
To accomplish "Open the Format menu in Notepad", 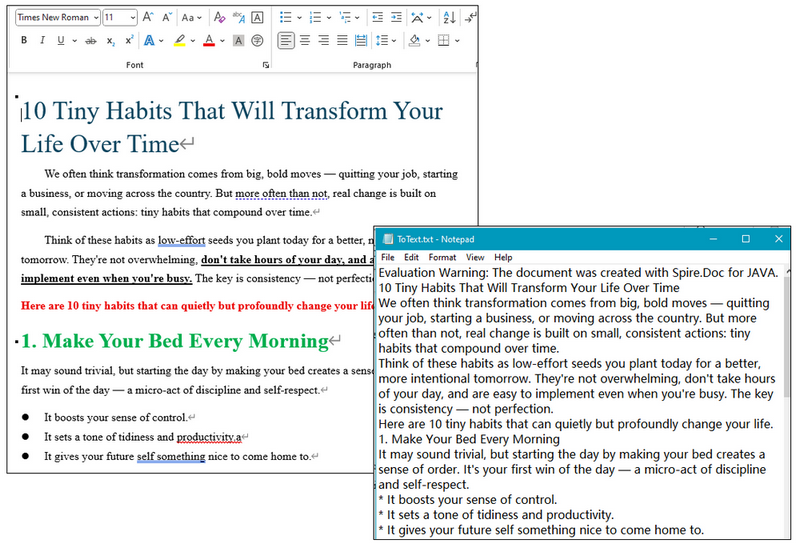I will [442, 257].
